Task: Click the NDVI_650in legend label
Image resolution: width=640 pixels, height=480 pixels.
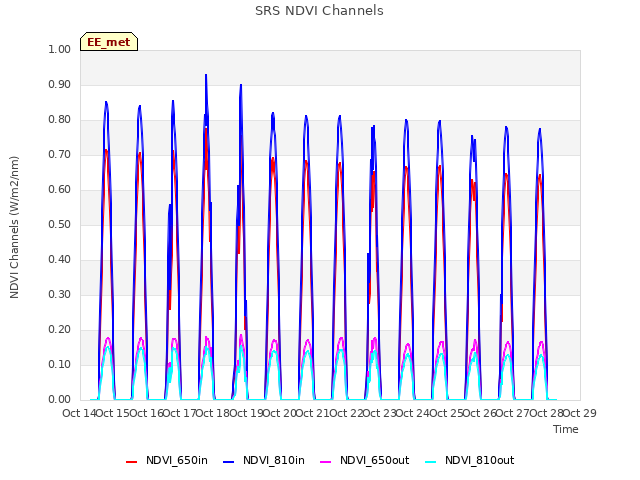Action: pos(177,460)
